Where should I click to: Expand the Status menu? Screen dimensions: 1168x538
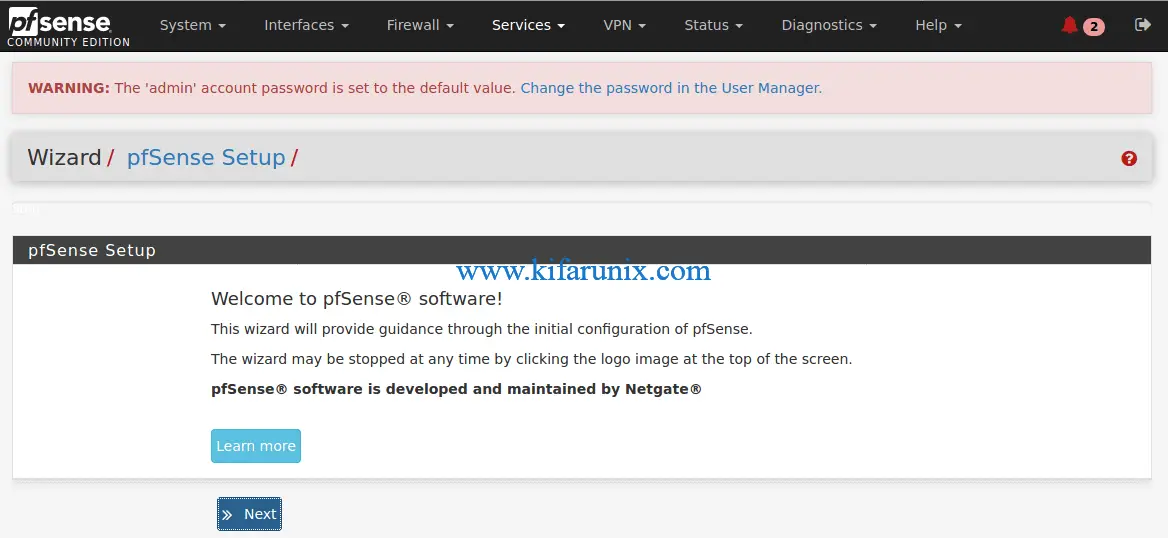(x=714, y=25)
